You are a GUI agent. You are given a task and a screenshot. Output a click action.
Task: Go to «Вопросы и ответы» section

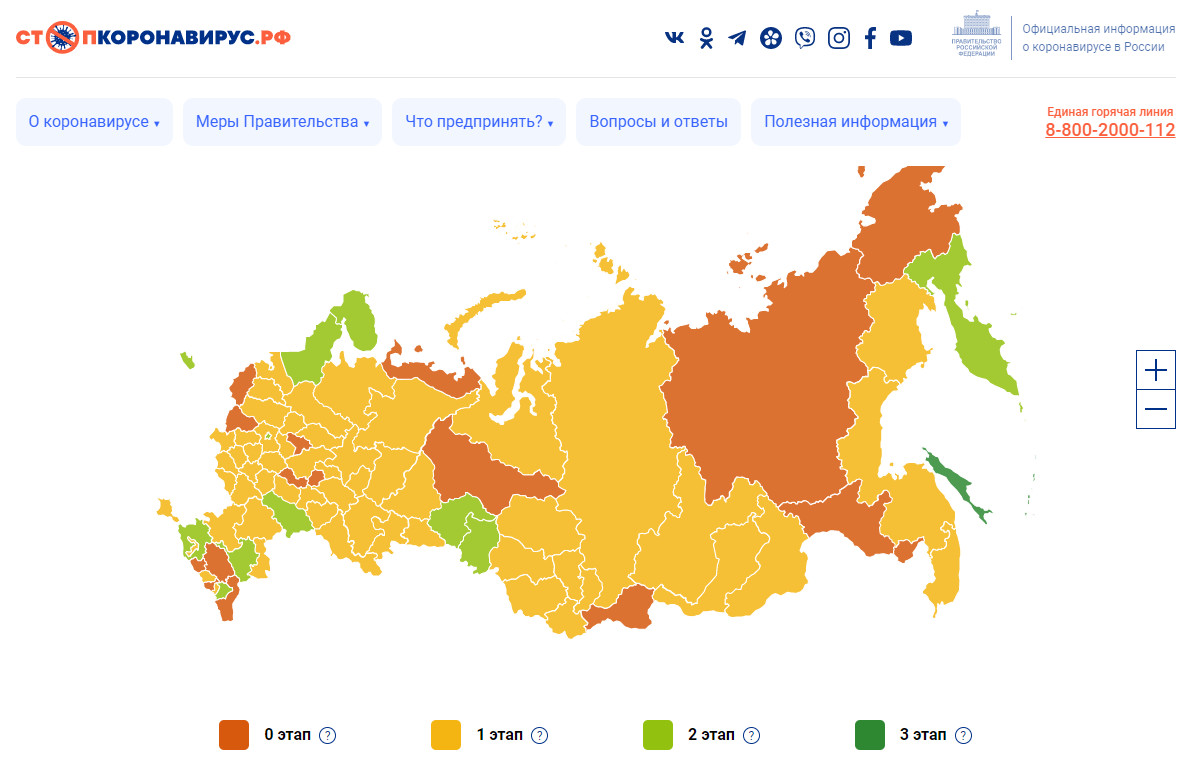tap(658, 122)
